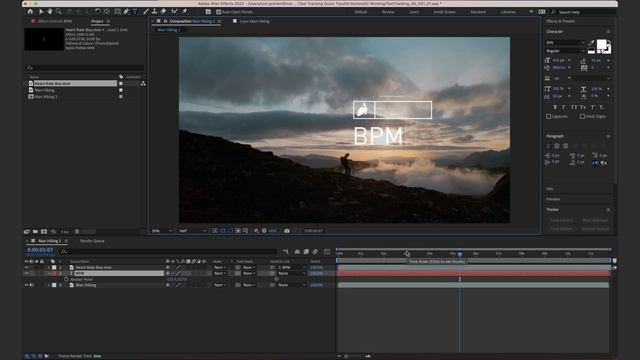Image resolution: width=640 pixels, height=360 pixels.
Task: Select the Horizontal Type tool
Action: coord(135,12)
